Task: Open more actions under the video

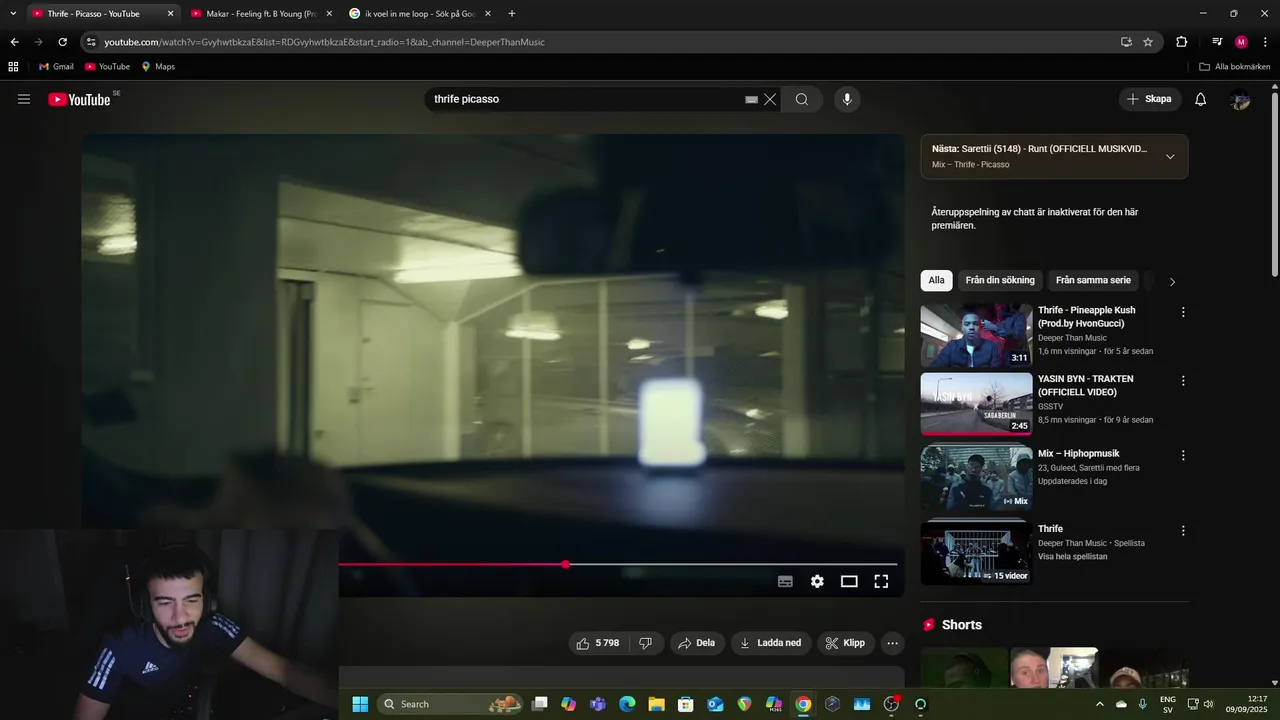Action: tap(893, 643)
